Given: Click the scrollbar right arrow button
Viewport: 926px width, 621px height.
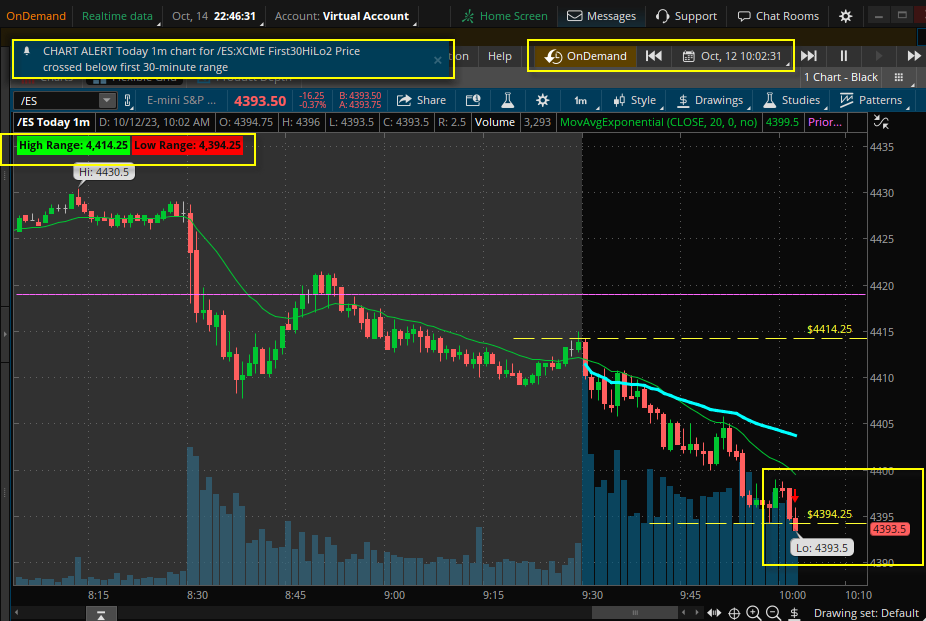Looking at the screenshot, I should [x=696, y=613].
